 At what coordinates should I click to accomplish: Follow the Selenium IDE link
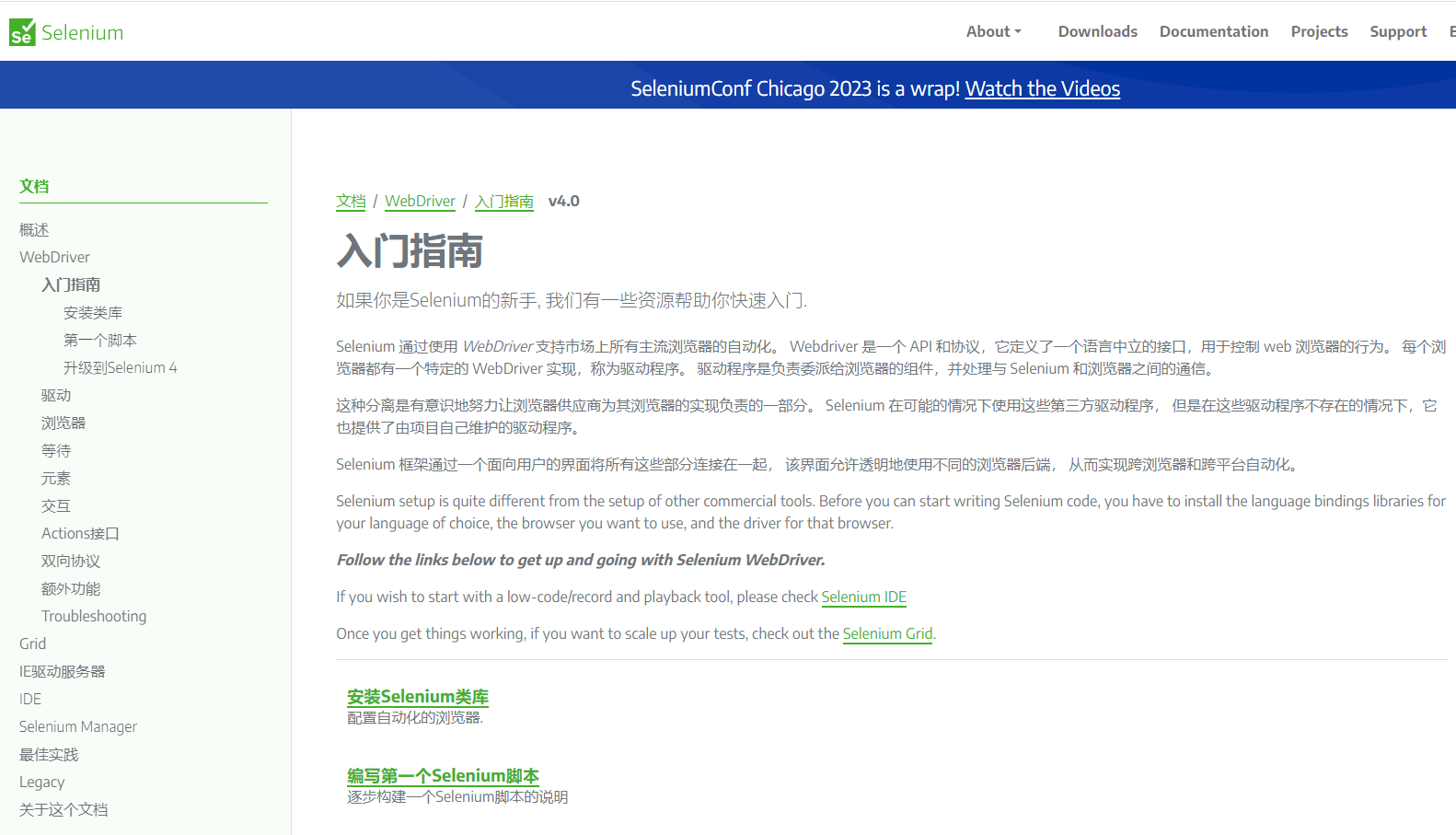point(864,597)
